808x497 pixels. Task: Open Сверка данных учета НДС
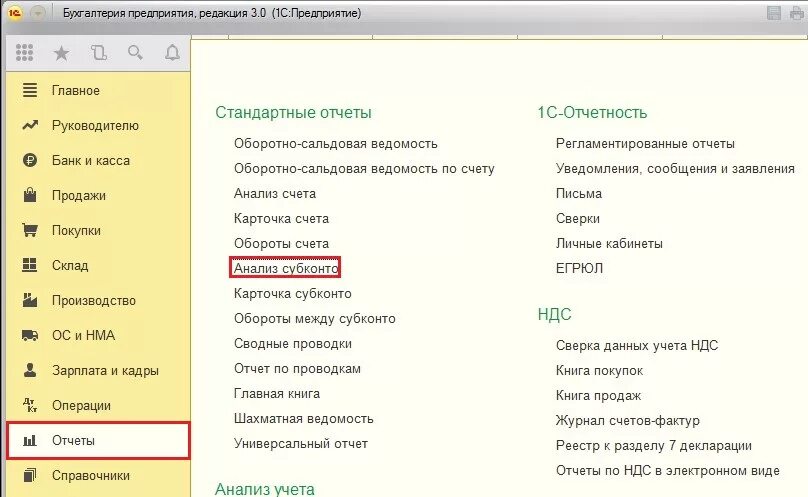click(x=637, y=345)
